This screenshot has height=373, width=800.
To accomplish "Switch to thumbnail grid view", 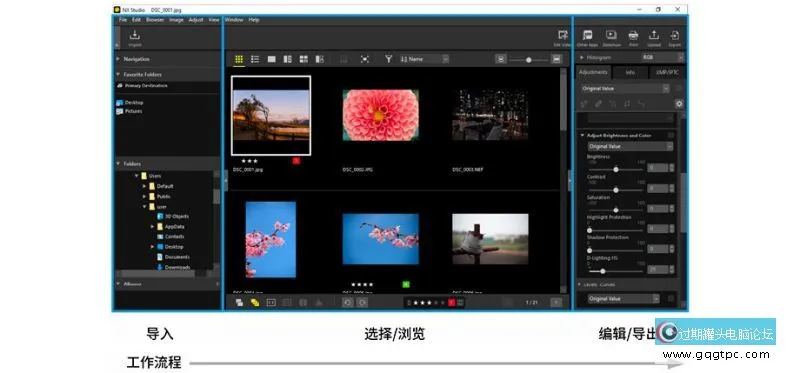I will (239, 59).
